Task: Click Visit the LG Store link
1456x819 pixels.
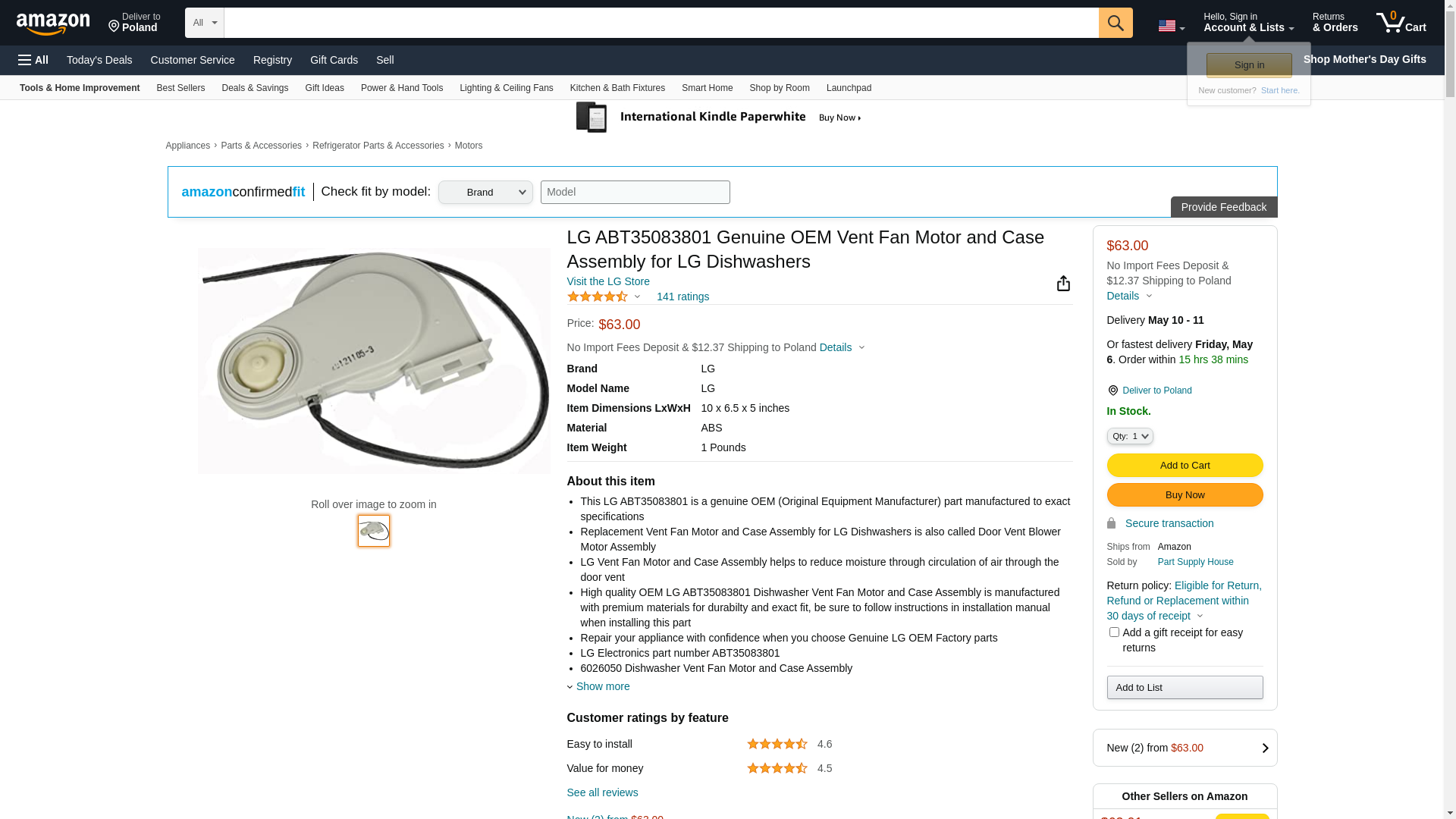Action: tap(608, 281)
